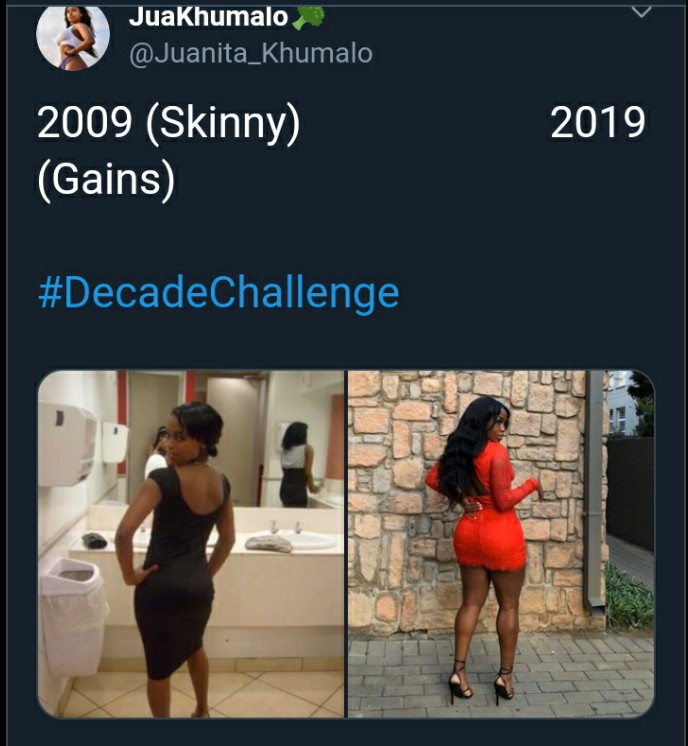The height and width of the screenshot is (746, 688).
Task: Open the tweet options chevron menu
Action: pos(641,12)
